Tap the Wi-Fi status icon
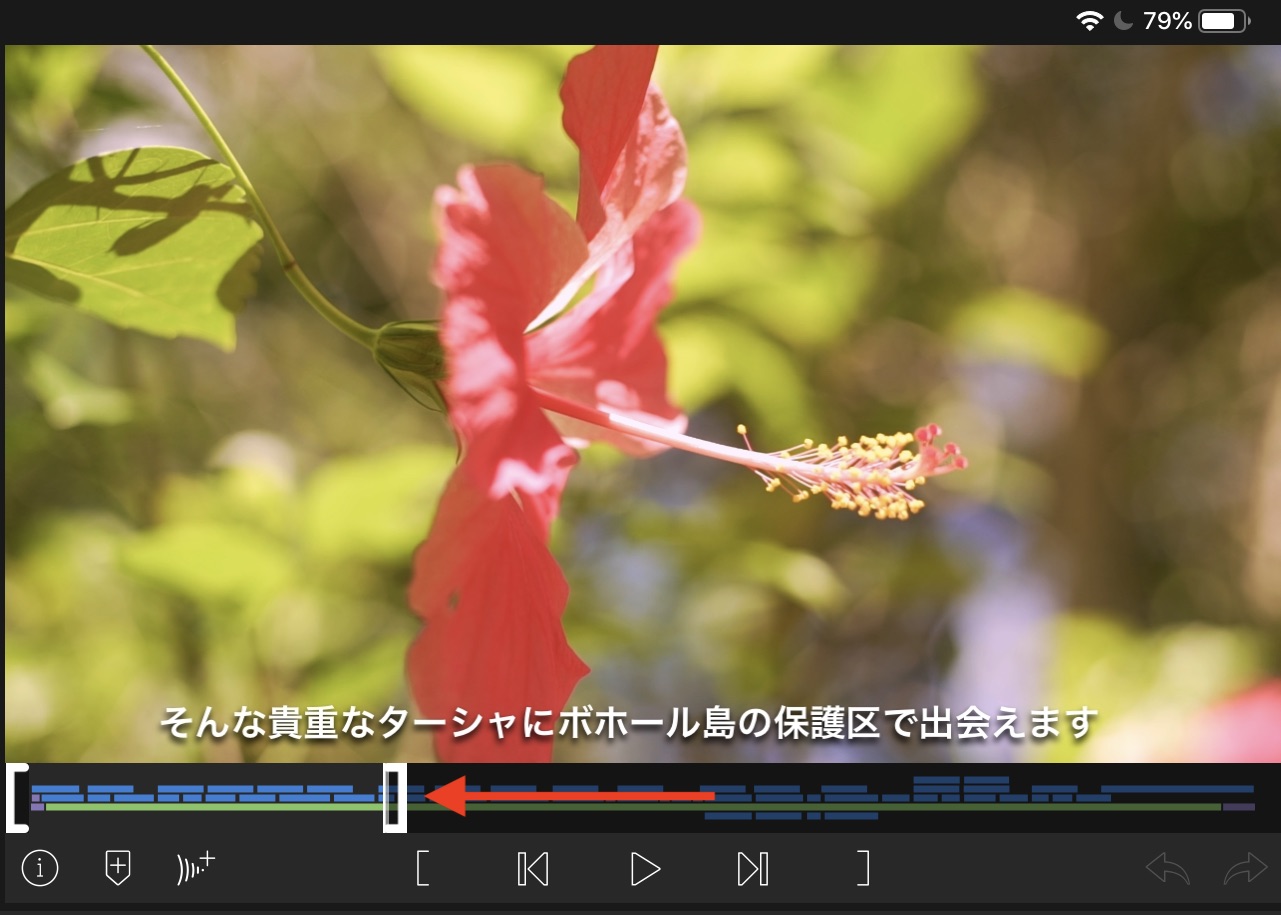1281x915 pixels. pyautogui.click(x=1089, y=21)
